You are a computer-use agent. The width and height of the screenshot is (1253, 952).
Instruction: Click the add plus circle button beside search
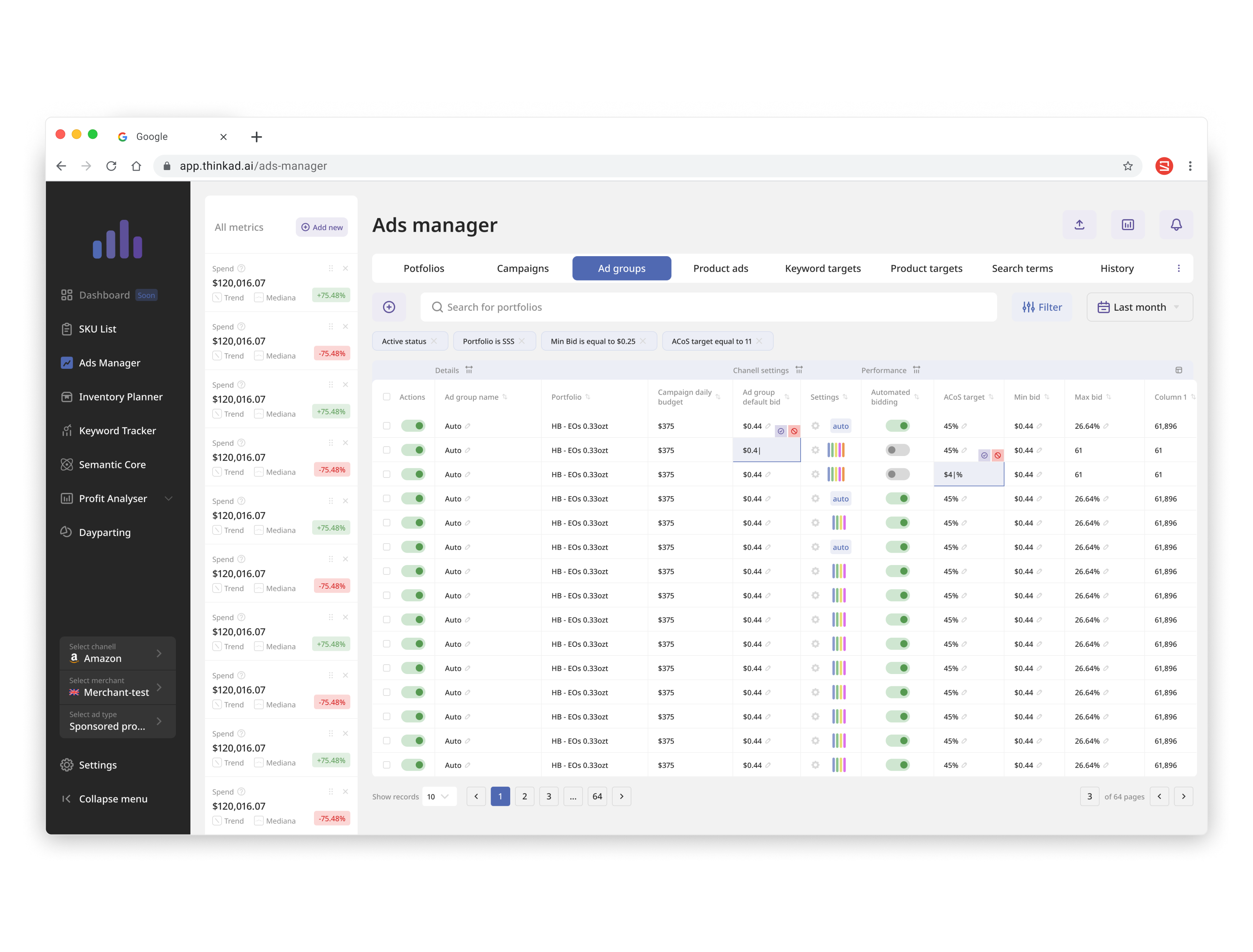click(389, 307)
